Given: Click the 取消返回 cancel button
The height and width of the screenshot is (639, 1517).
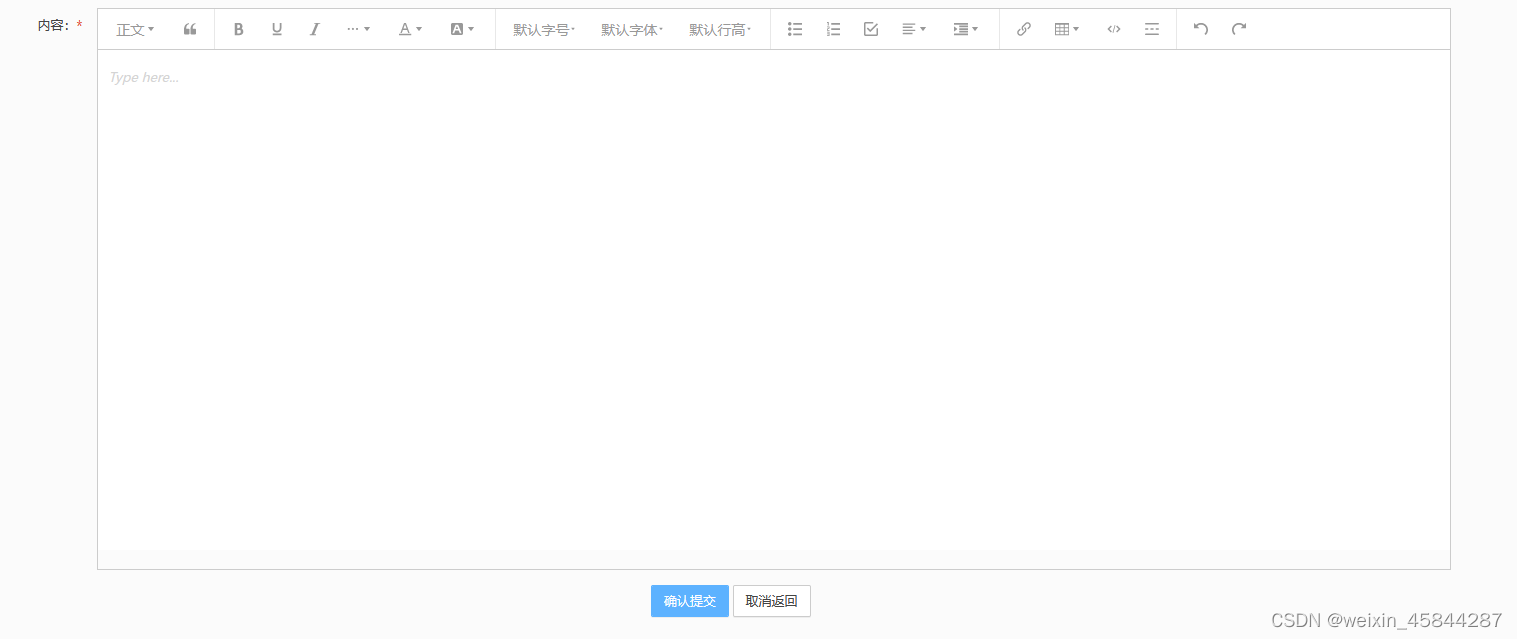Looking at the screenshot, I should point(771,601).
